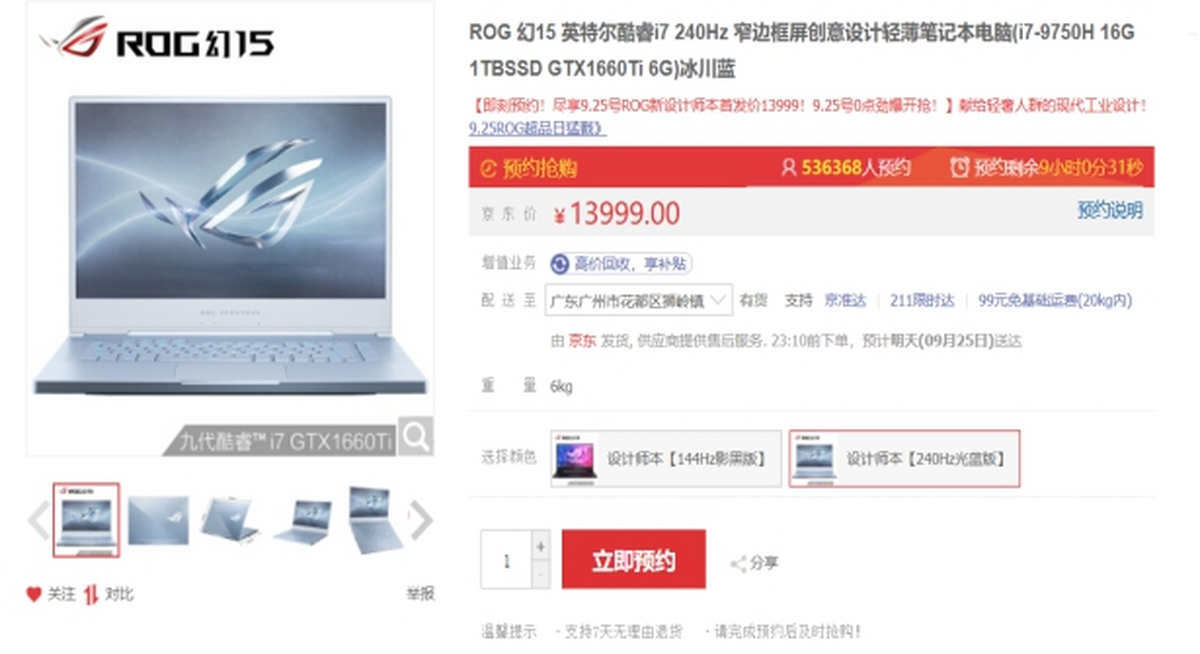The image size is (1200, 654).
Task: Select the 设计师本【144Hz影黑版】 option
Action: click(x=666, y=459)
